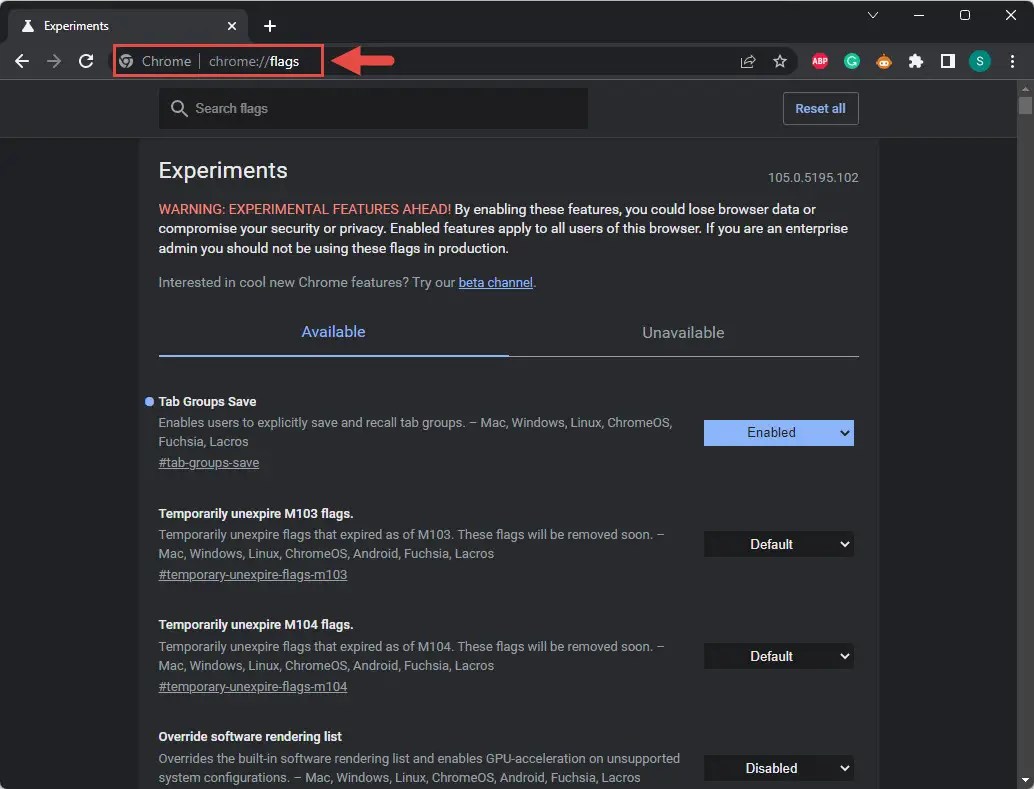Open the orange robot extension icon
1034x789 pixels.
884,61
